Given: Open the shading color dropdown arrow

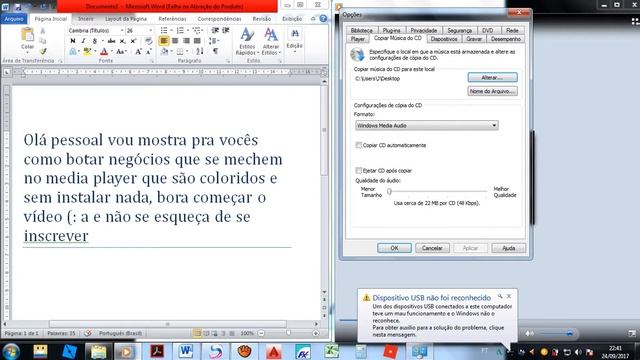Looking at the screenshot, I should [x=171, y=51].
